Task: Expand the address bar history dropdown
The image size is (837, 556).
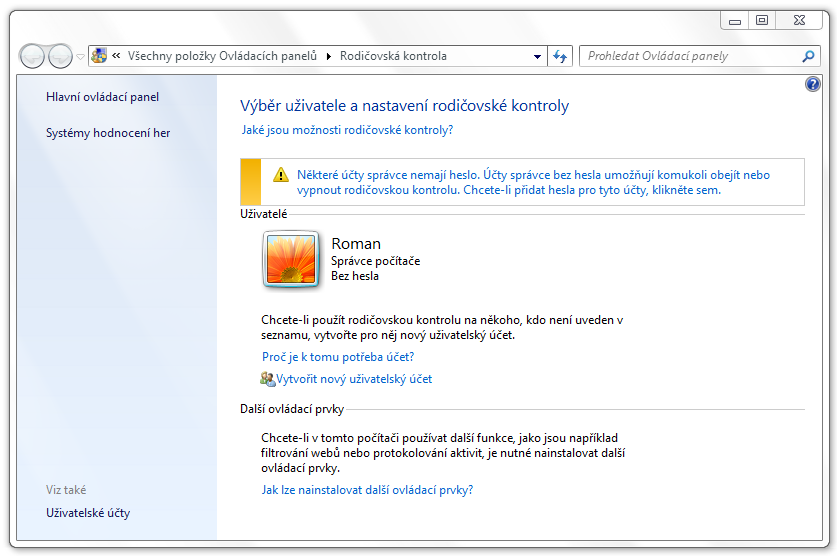Action: tap(537, 56)
